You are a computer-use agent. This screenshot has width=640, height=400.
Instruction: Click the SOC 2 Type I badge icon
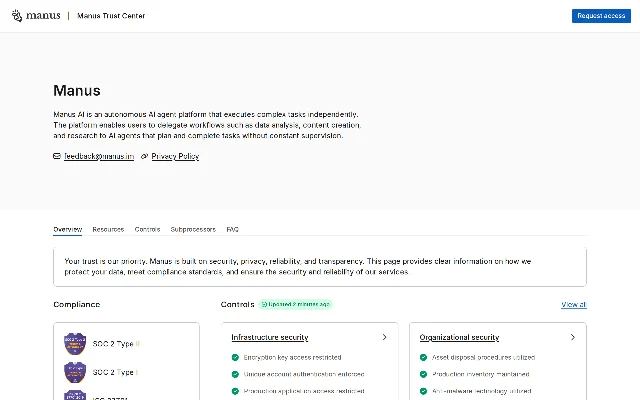pyautogui.click(x=75, y=372)
